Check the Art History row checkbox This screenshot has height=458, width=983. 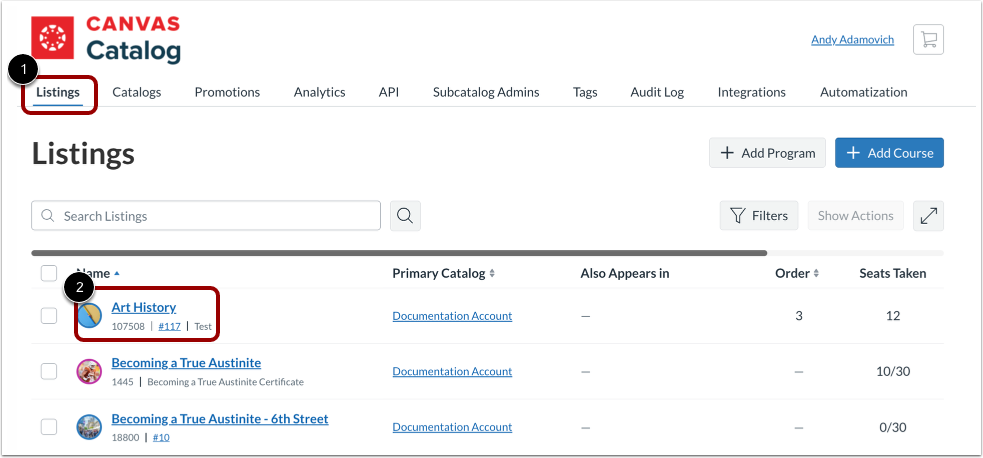pyautogui.click(x=49, y=316)
